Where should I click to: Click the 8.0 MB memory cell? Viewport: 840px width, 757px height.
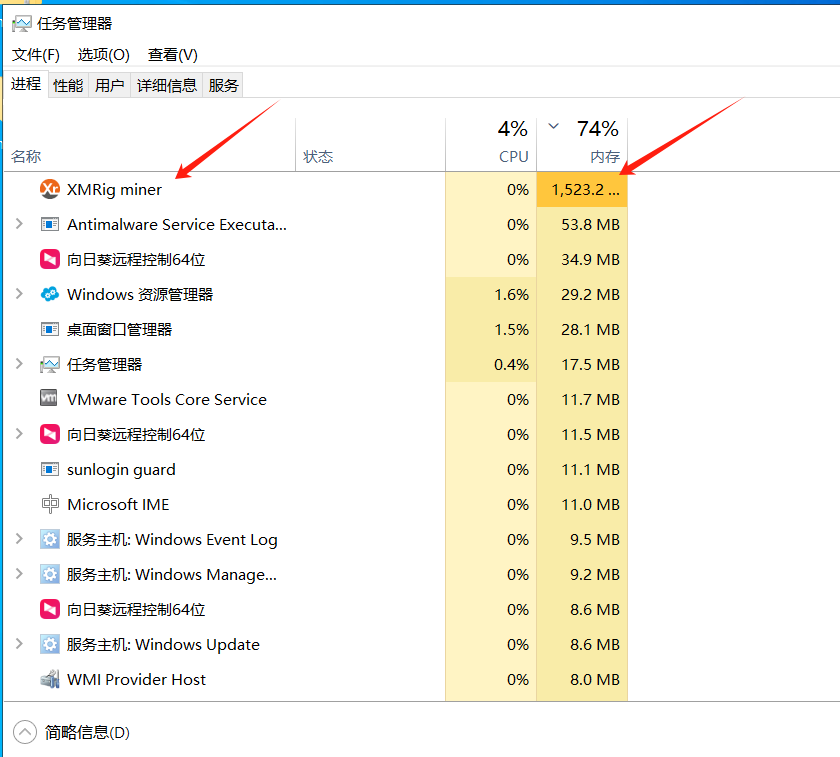[x=582, y=679]
